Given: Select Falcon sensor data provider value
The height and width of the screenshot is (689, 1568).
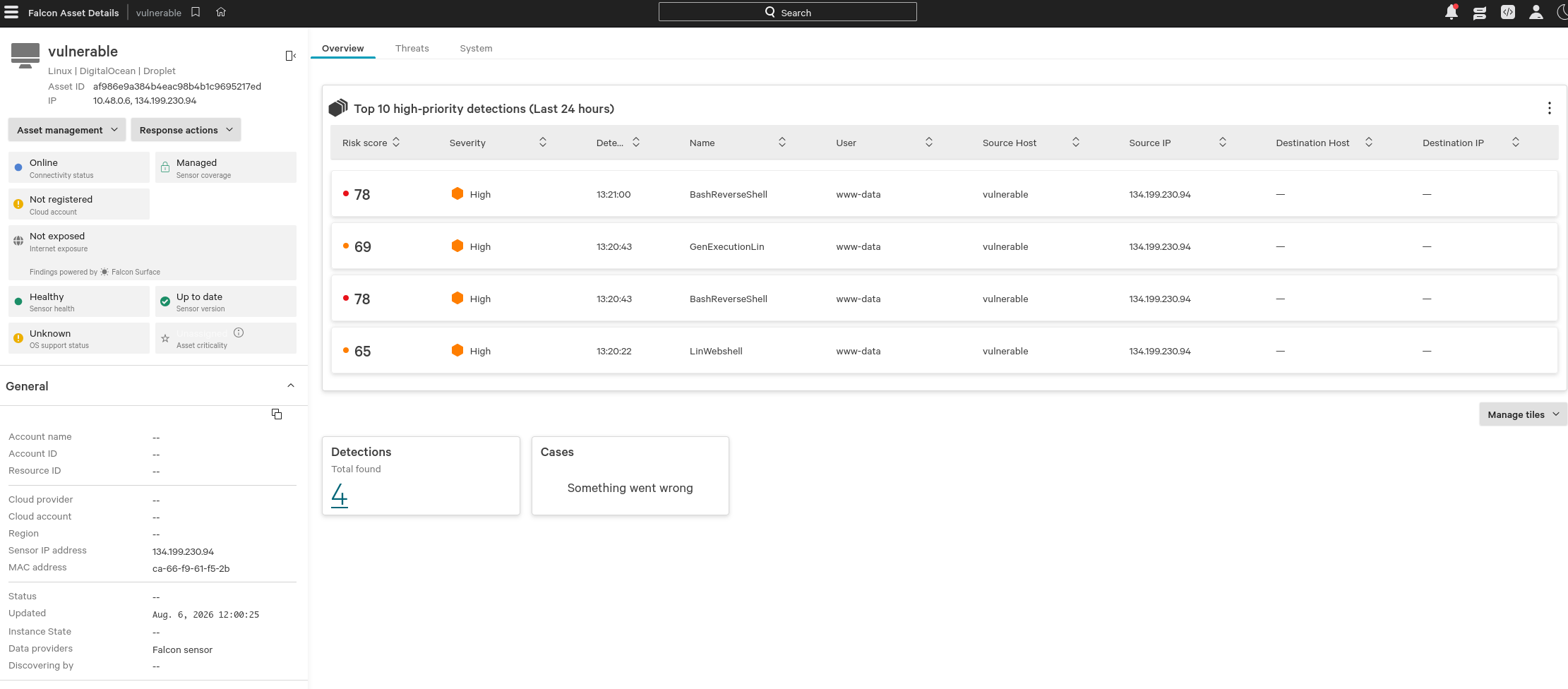Looking at the screenshot, I should [183, 649].
